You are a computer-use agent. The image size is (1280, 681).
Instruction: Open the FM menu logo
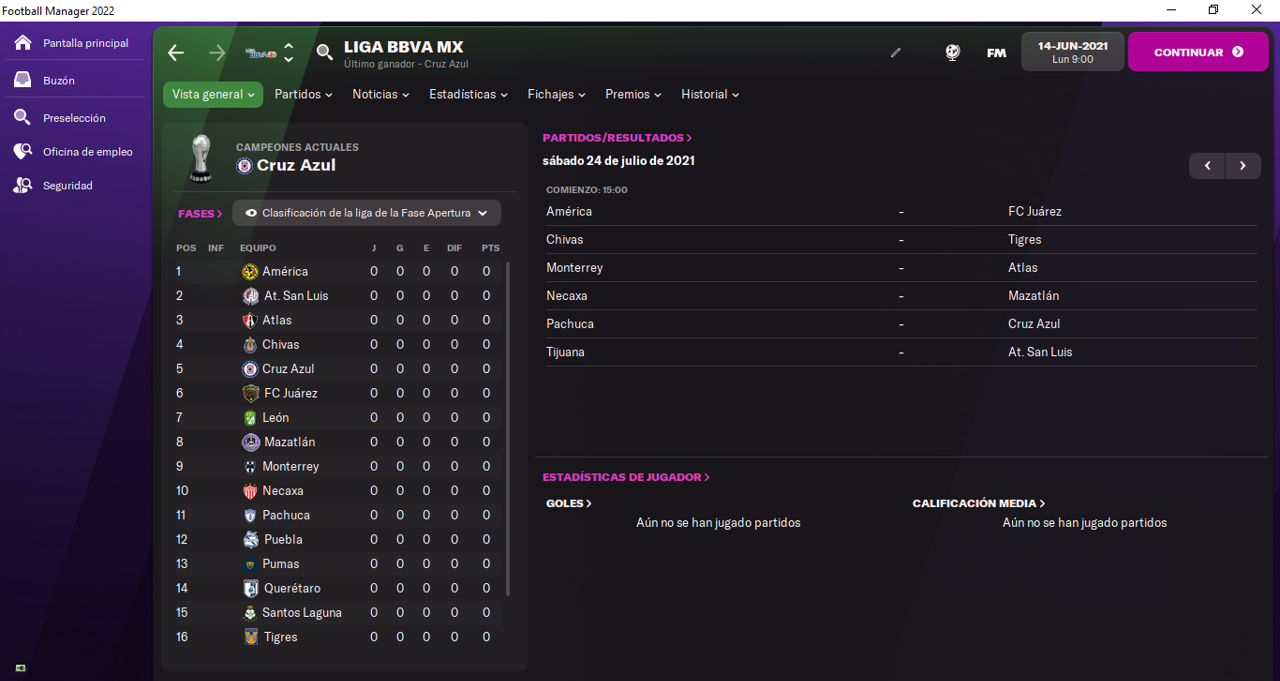(x=996, y=53)
